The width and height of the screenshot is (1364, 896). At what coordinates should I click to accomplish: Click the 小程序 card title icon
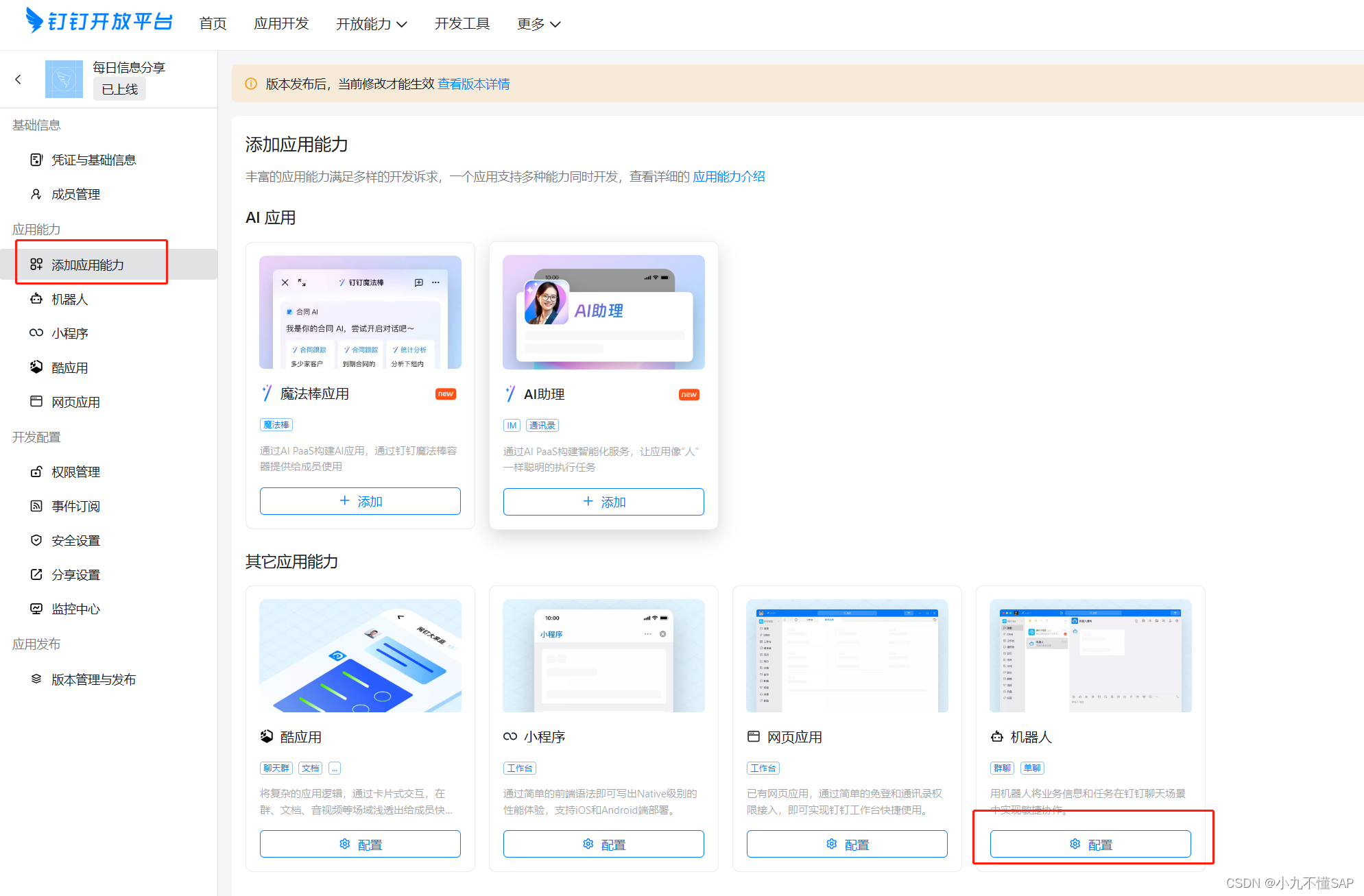pos(510,737)
